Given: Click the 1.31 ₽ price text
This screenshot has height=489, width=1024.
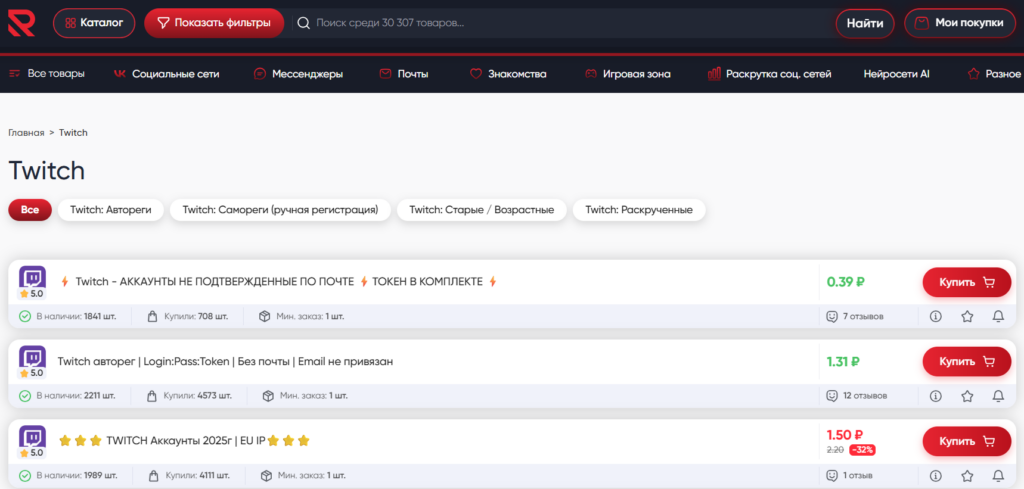Looking at the screenshot, I should point(843,361).
